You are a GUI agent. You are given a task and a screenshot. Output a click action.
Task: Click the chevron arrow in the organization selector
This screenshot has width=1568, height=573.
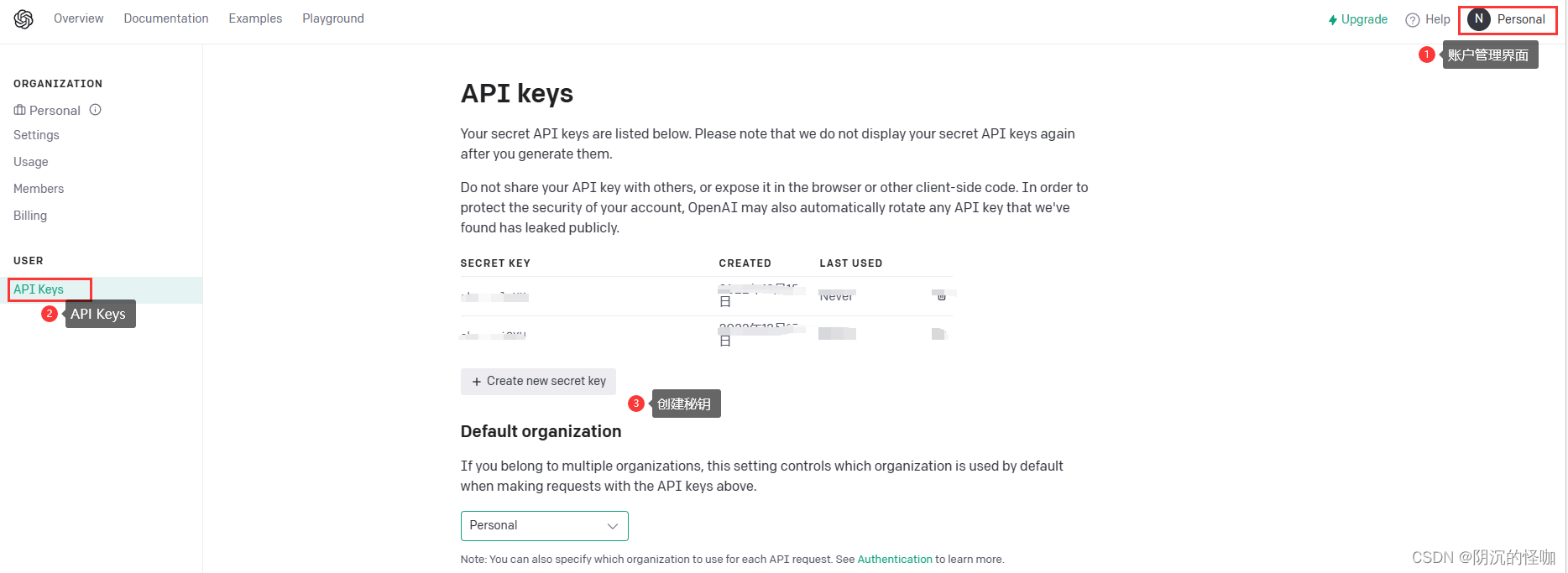pyautogui.click(x=613, y=526)
